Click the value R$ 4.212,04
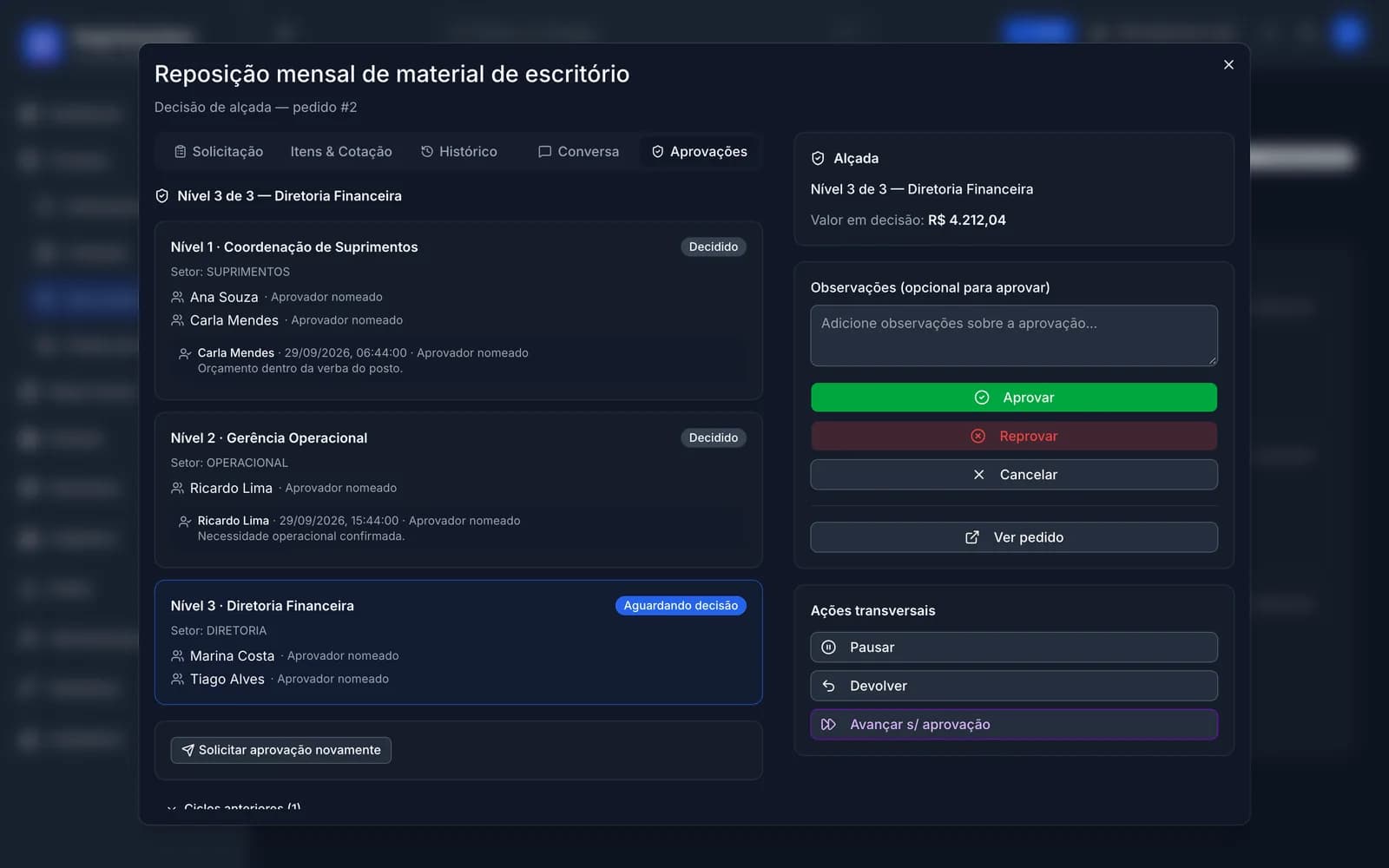Image resolution: width=1389 pixels, height=868 pixels. point(967,220)
